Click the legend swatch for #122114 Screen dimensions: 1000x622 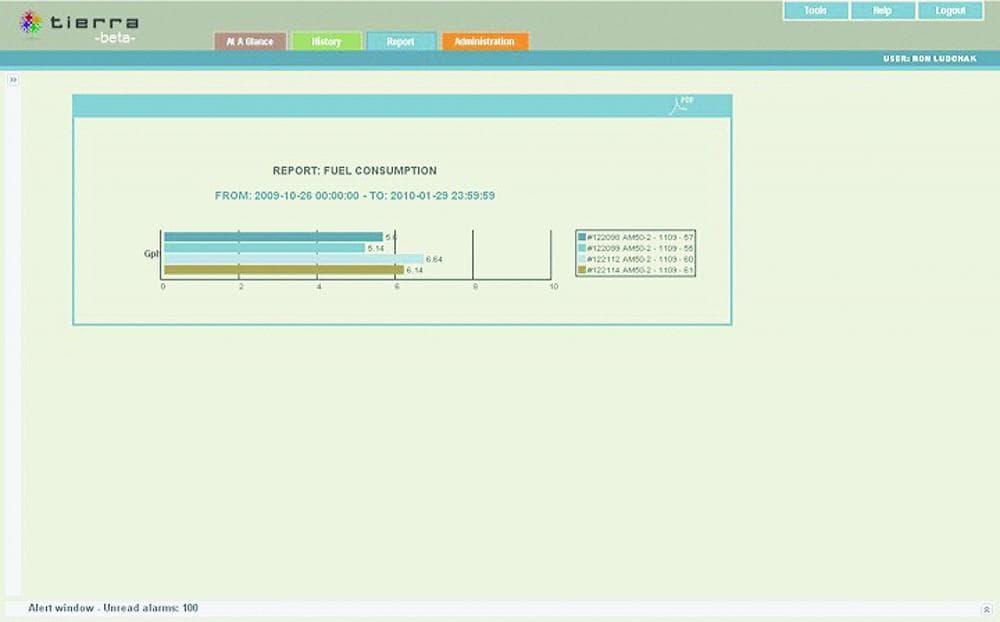[x=582, y=270]
